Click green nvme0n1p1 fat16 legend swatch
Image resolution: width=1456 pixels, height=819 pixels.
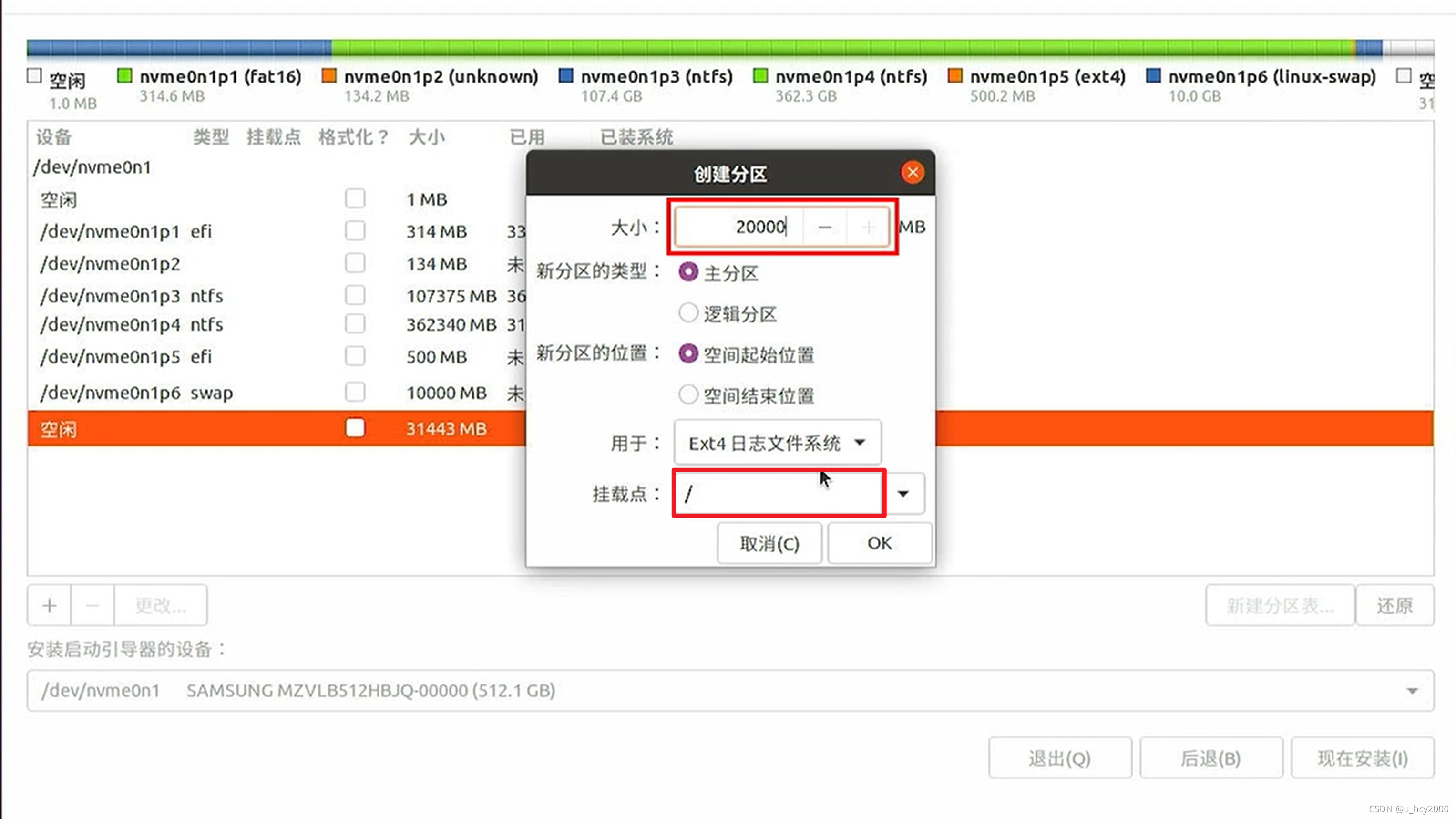[124, 76]
